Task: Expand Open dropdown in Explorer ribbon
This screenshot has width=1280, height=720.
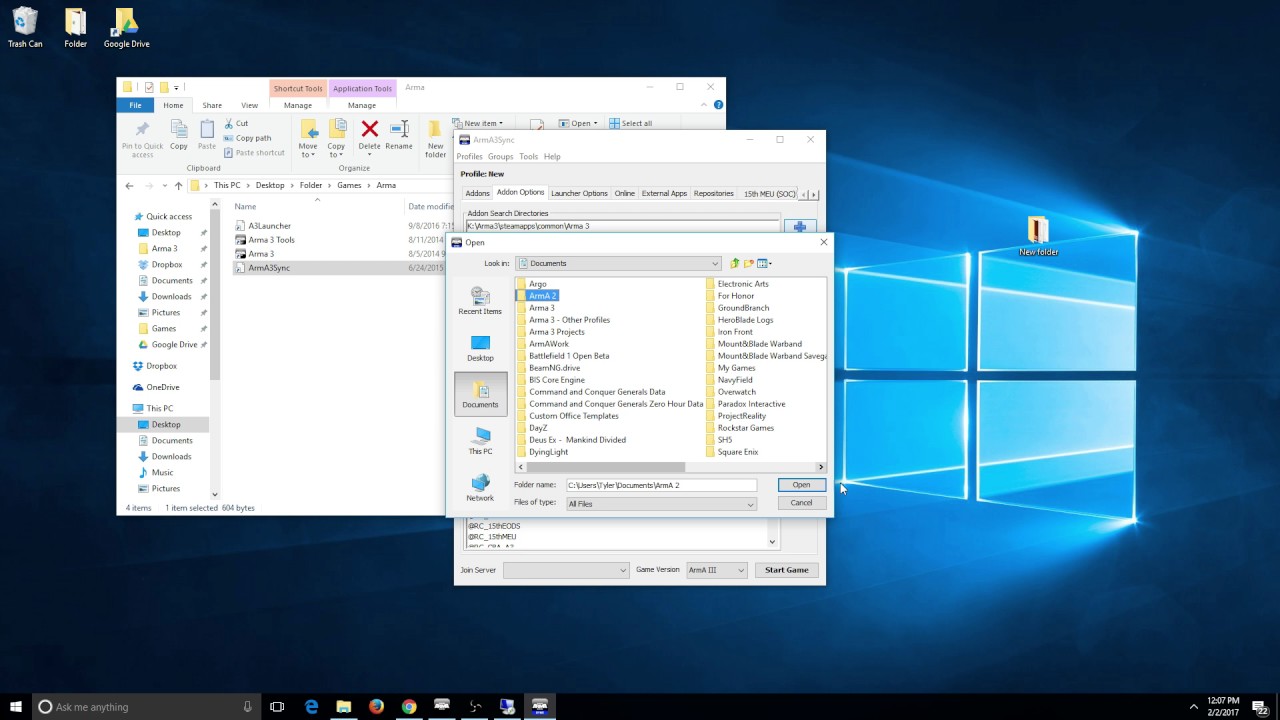Action: [578, 123]
